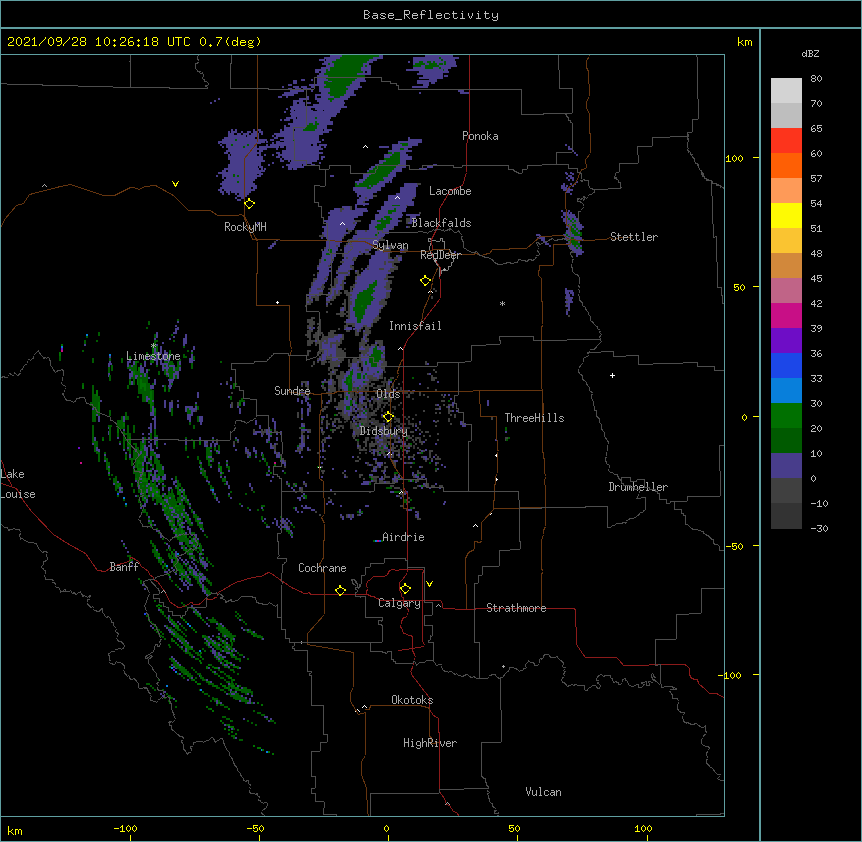
Task: Click the Blackfalds city label
Action: tap(441, 223)
